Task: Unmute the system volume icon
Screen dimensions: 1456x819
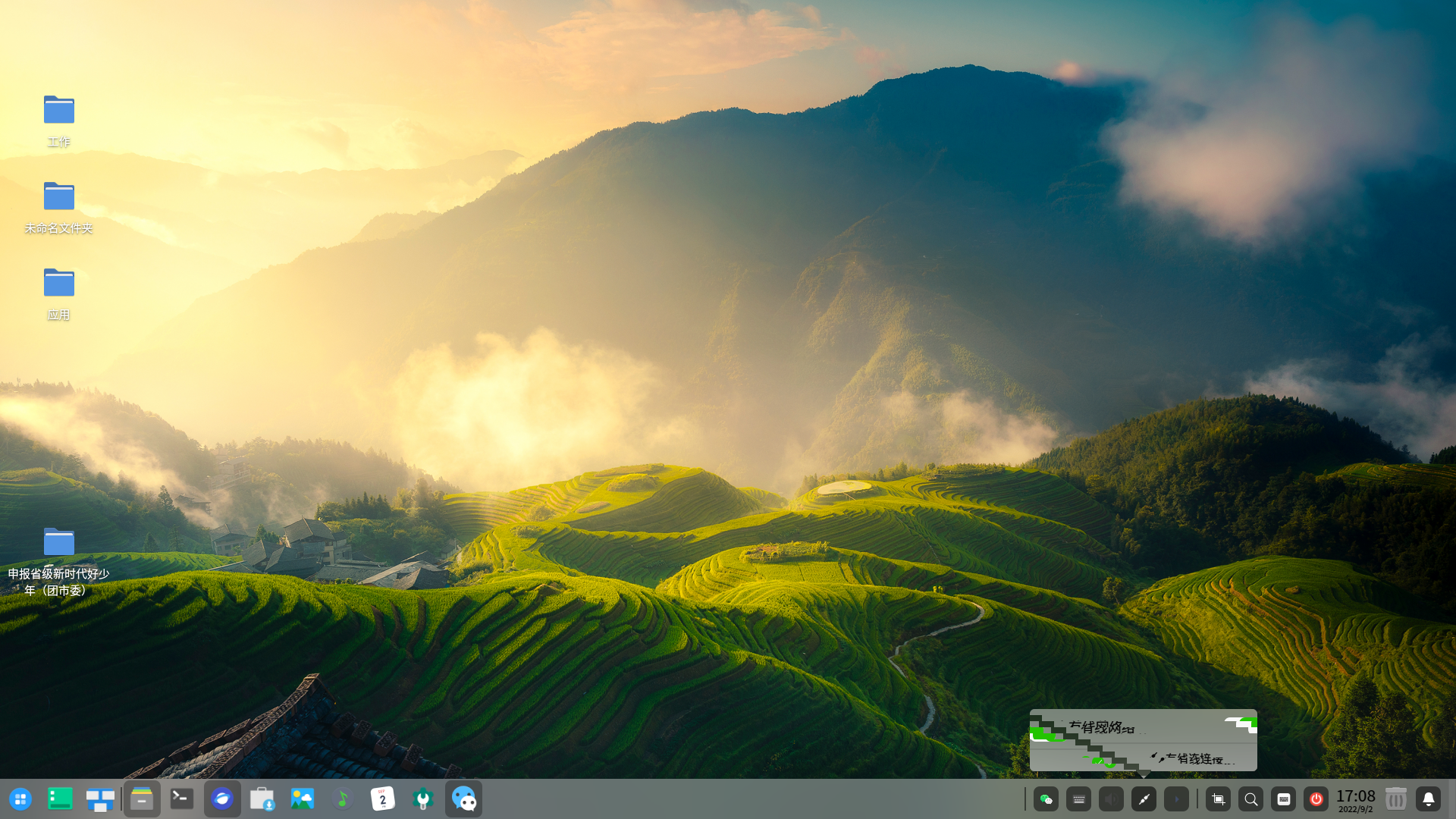Action: click(x=1111, y=799)
